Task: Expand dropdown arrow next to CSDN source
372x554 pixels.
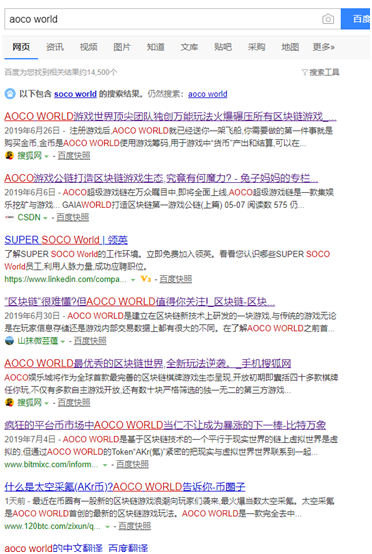Action: pos(45,218)
